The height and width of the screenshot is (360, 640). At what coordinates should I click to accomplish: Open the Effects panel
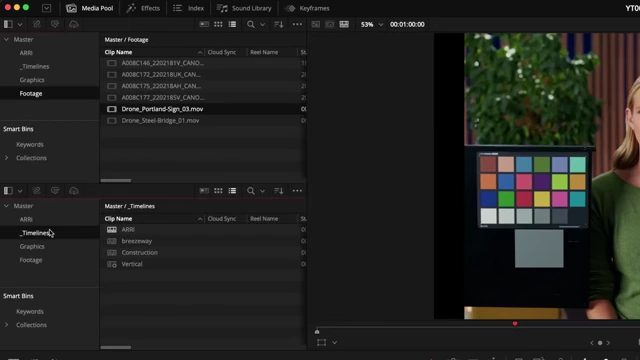(x=143, y=8)
